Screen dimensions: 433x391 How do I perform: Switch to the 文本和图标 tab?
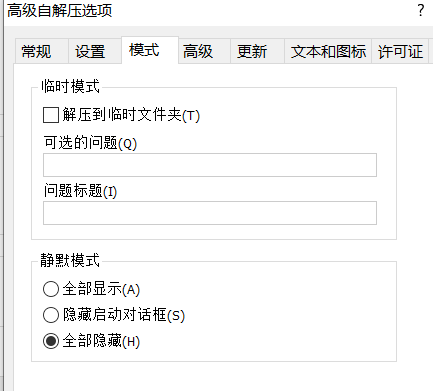pyautogui.click(x=328, y=51)
